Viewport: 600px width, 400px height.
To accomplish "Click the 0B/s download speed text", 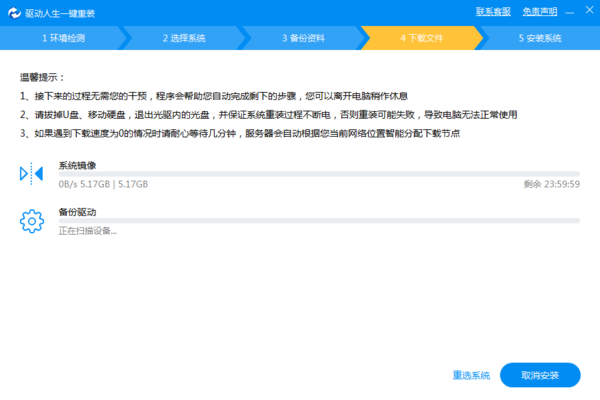I will click(x=69, y=185).
